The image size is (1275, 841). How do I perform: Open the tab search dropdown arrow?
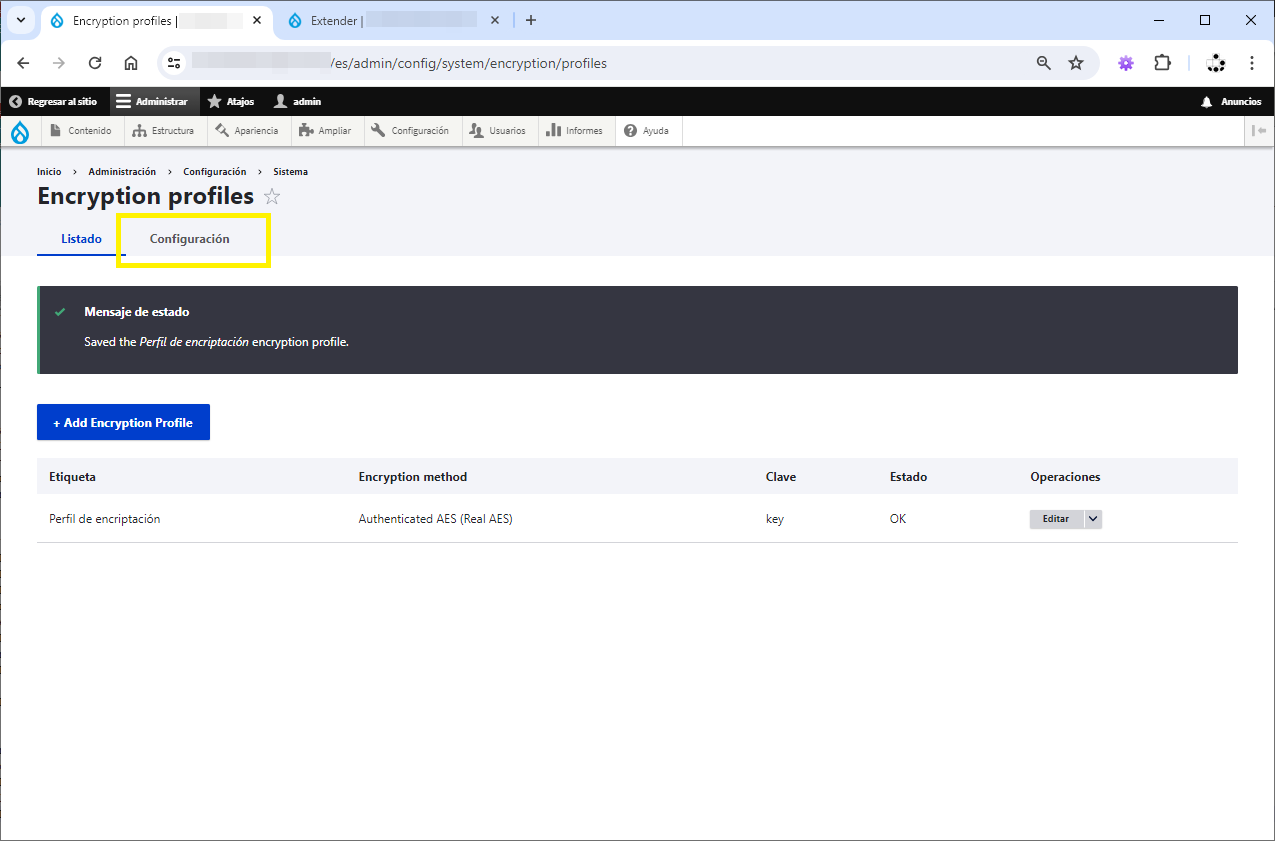point(20,20)
